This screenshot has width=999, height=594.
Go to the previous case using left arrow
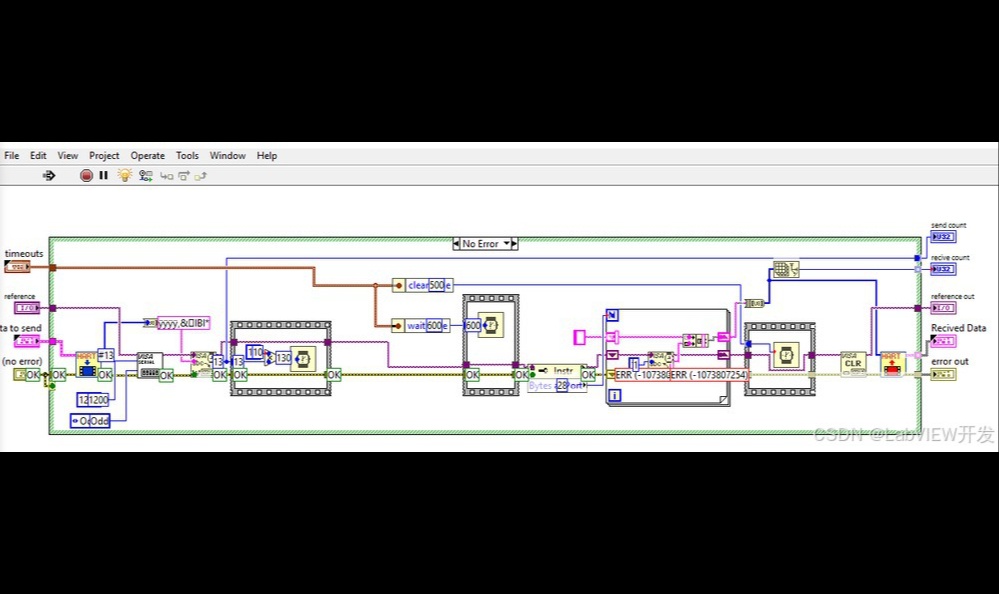[x=456, y=243]
